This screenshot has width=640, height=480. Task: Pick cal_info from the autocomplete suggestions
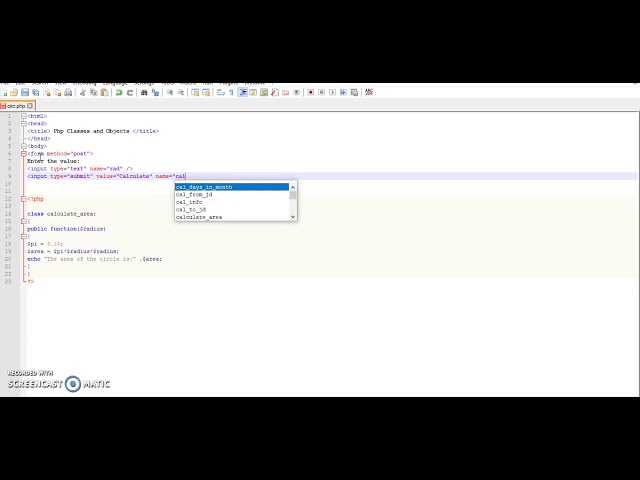[232, 202]
